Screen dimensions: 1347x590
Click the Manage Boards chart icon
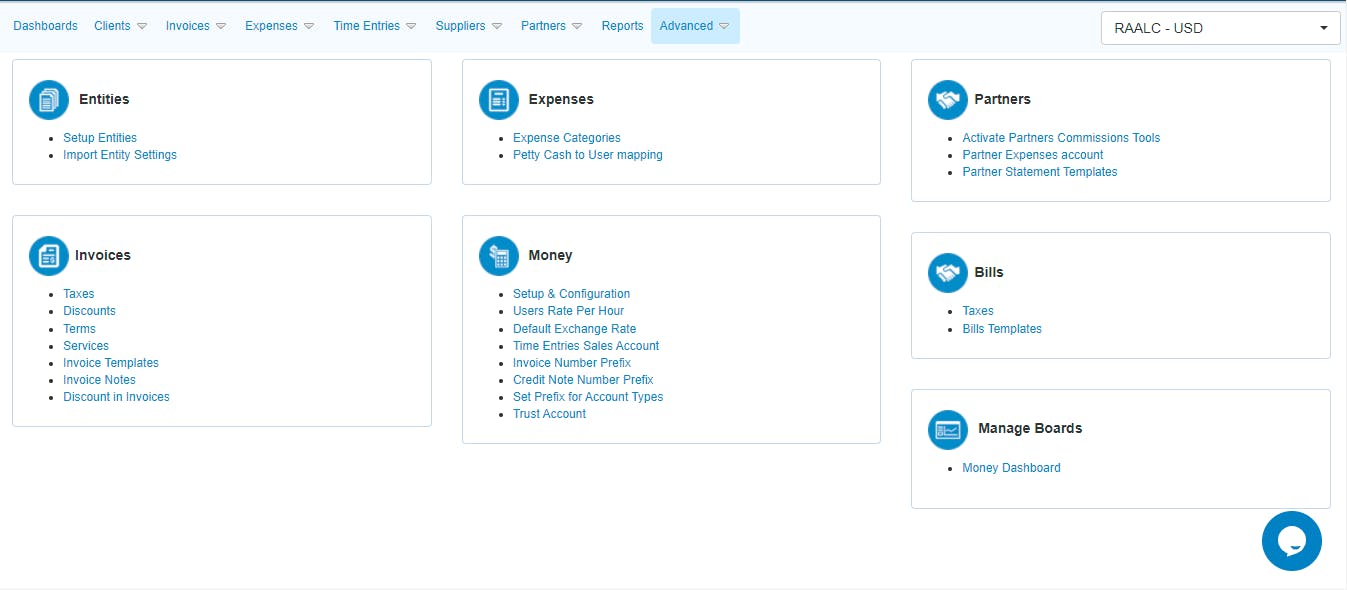[x=948, y=430]
